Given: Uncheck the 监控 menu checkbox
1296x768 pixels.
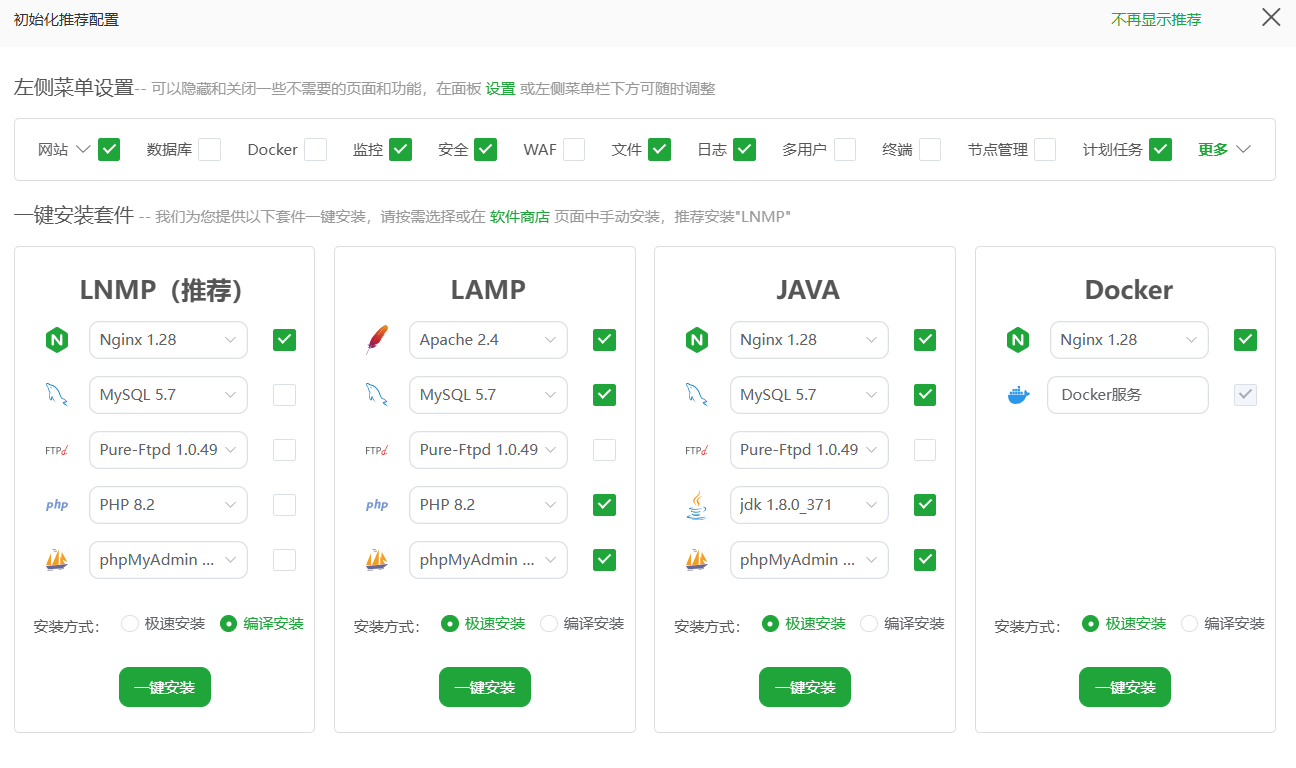Looking at the screenshot, I should [400, 150].
